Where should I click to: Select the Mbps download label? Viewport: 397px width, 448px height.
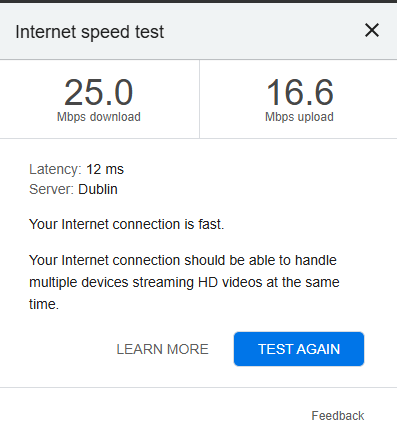(99, 117)
